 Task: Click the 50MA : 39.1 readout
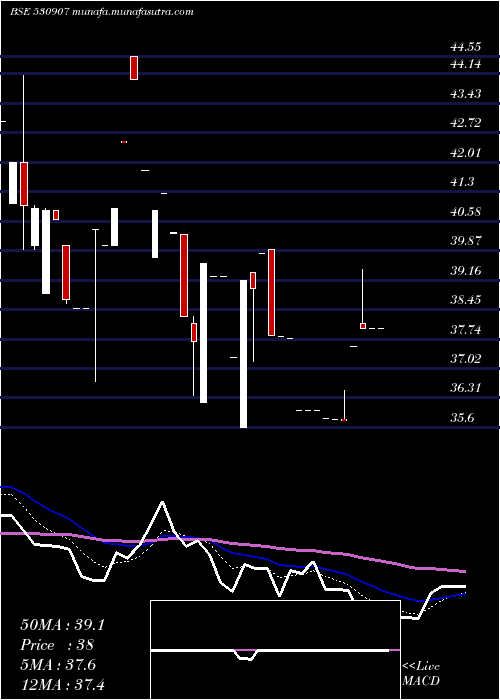tap(62, 625)
